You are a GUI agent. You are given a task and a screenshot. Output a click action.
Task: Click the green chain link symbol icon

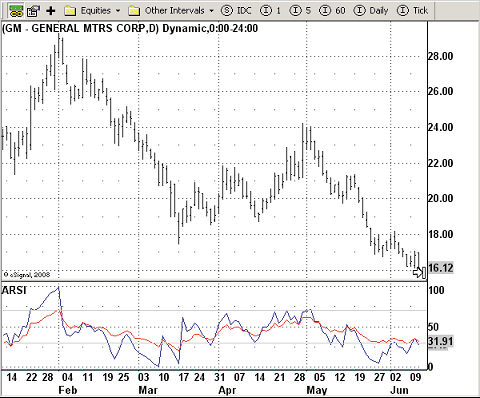(16, 11)
